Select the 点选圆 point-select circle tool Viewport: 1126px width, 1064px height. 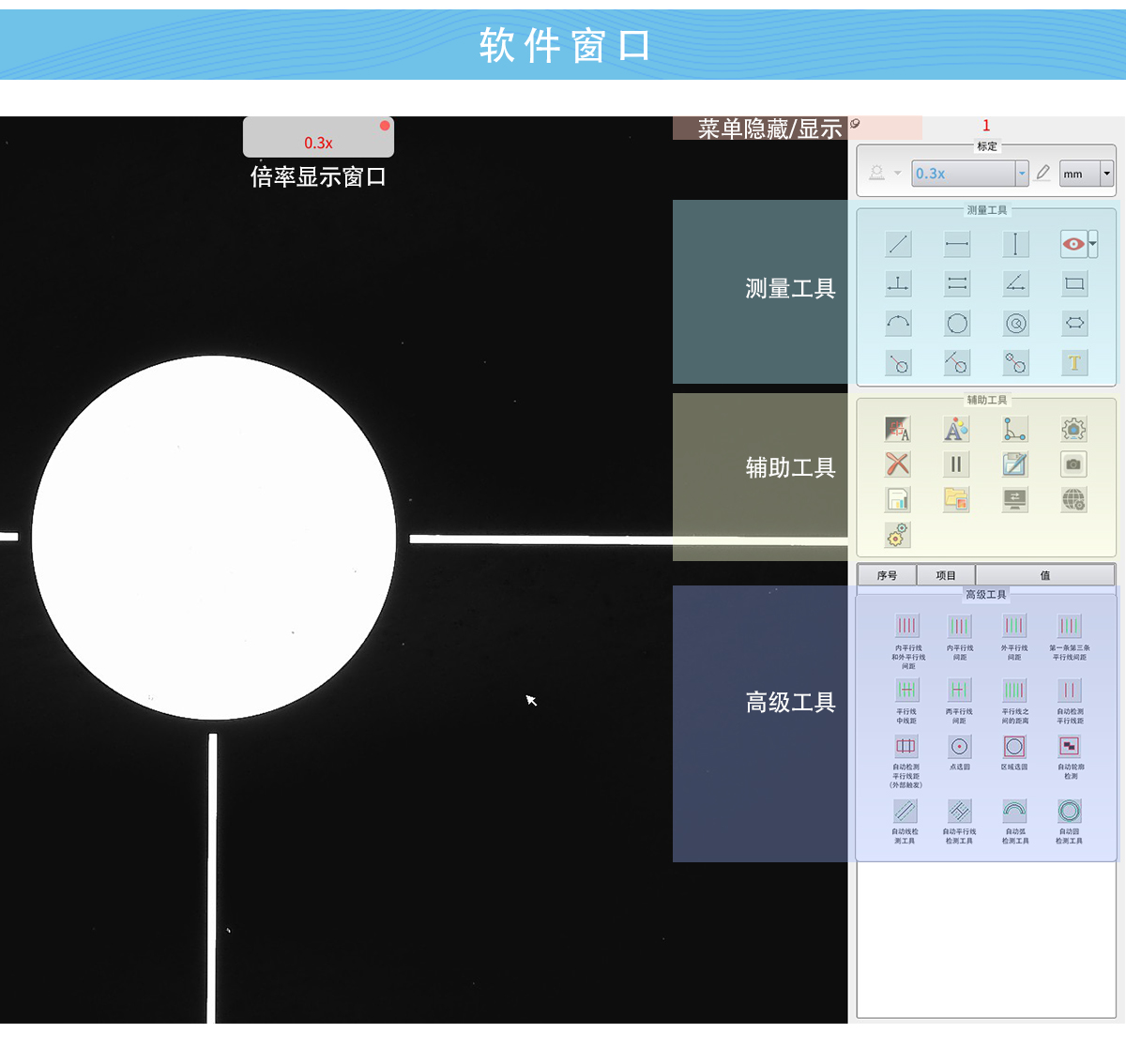pos(959,747)
